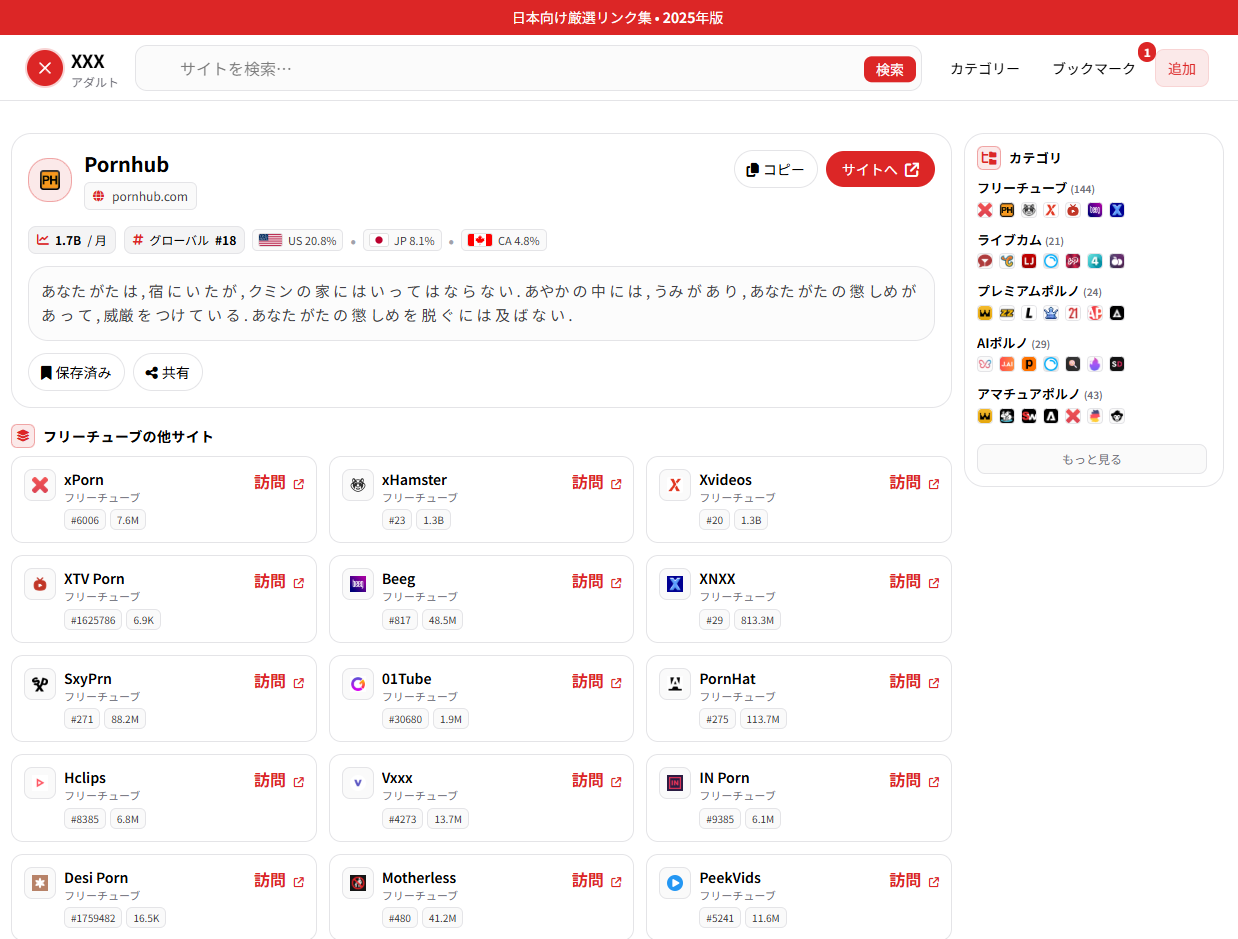The height and width of the screenshot is (939, 1238).
Task: Expand the category list with もっと見る
Action: [x=1092, y=459]
